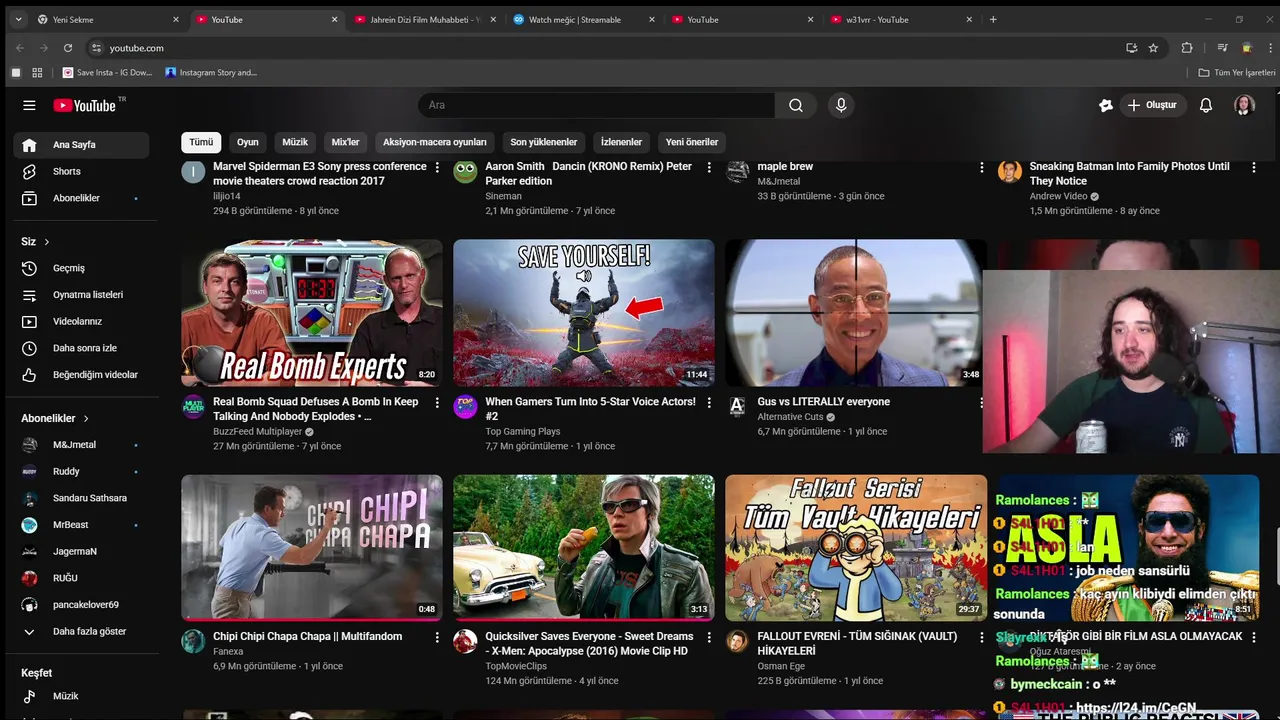Select the Oyun filter chip
This screenshot has width=1280, height=720.
(x=247, y=142)
